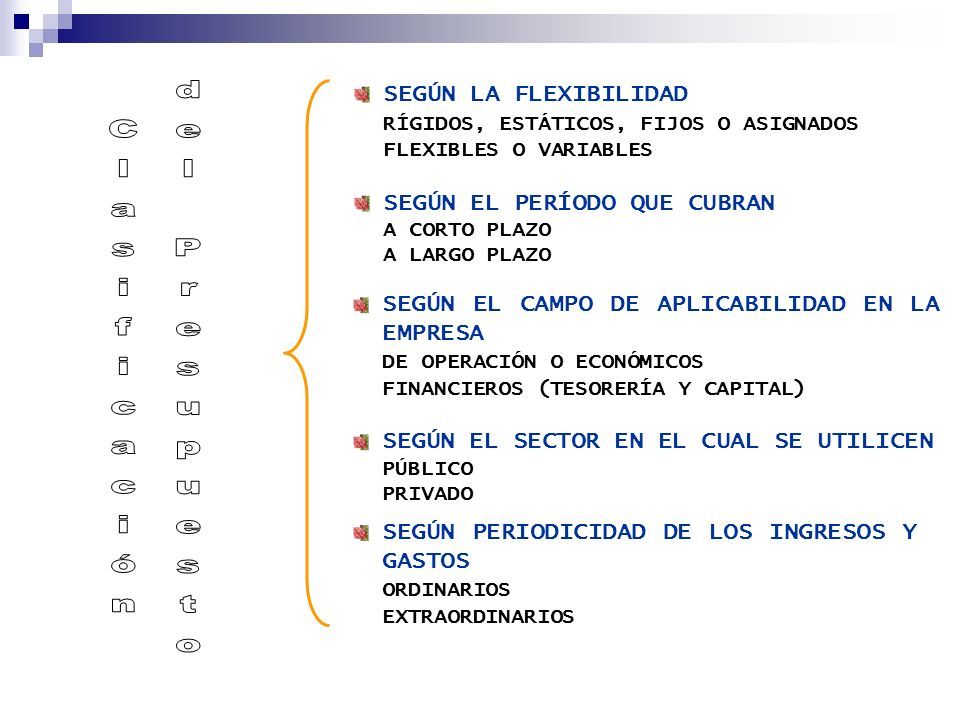Select the orange curly brace shape
Screen dimensions: 960x720
(307, 353)
